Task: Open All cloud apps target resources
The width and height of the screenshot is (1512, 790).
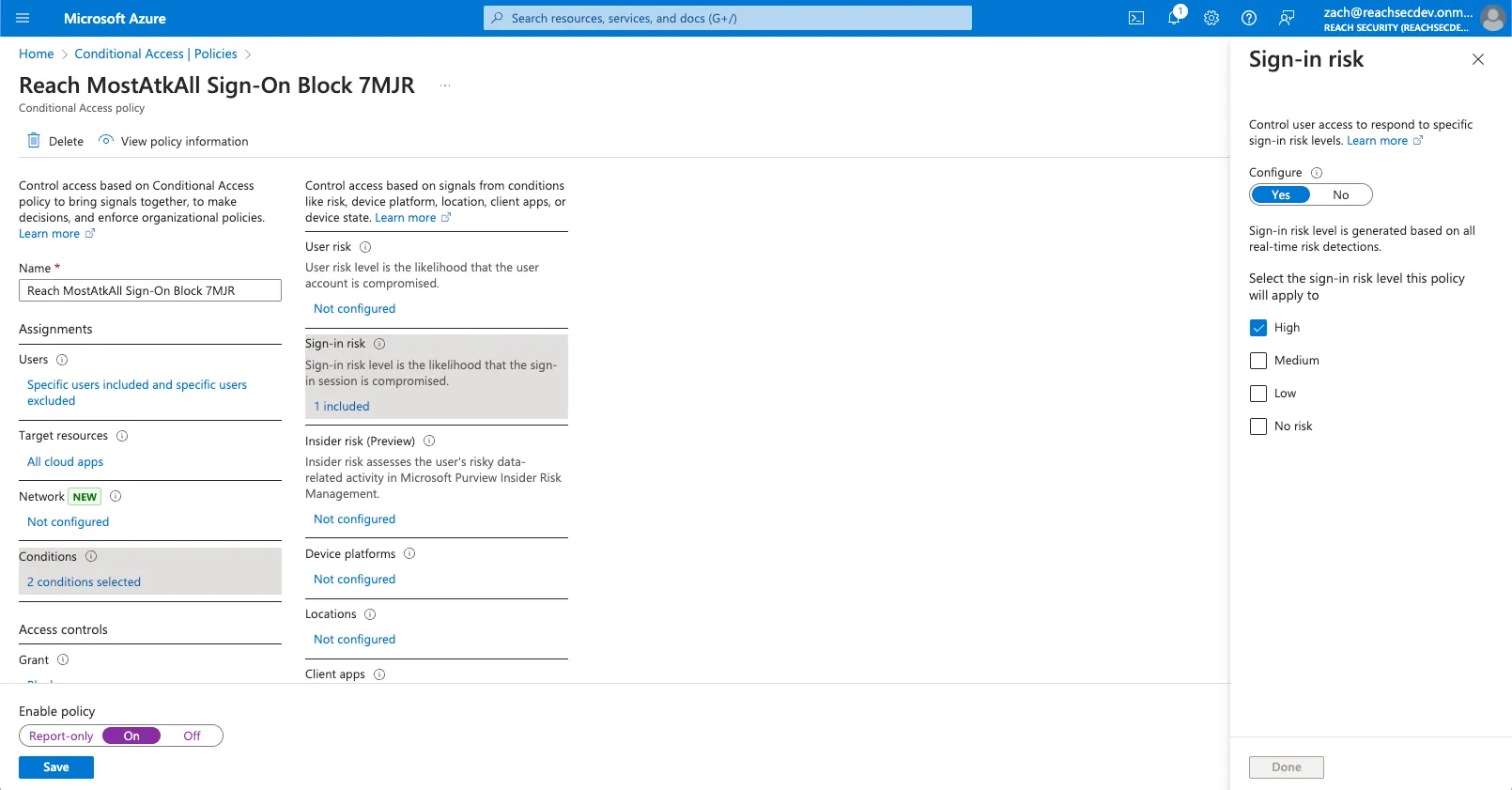Action: tap(65, 461)
